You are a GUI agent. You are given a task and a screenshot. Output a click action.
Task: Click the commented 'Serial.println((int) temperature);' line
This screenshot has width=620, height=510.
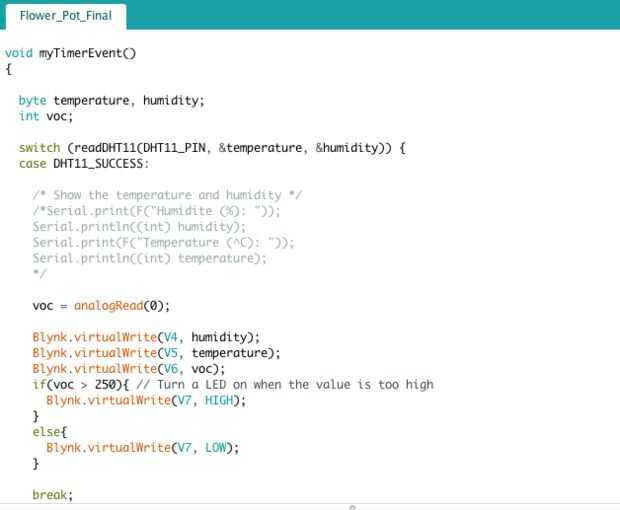click(x=149, y=258)
